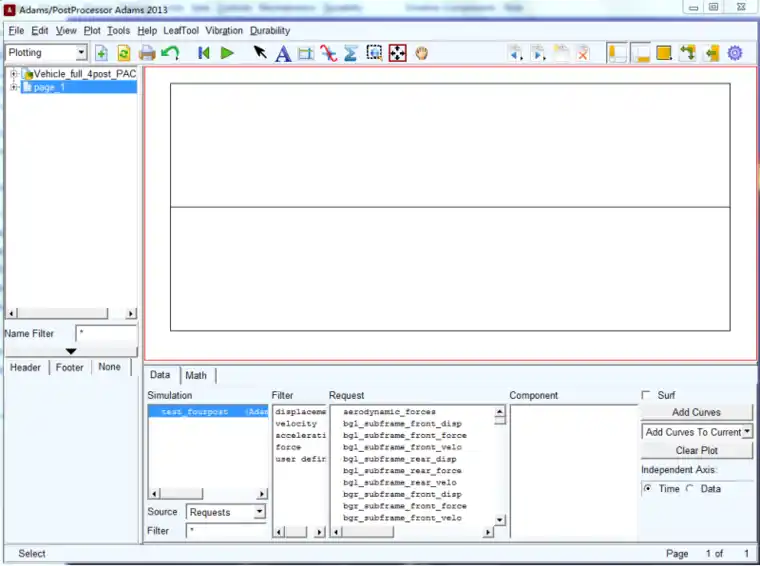The image size is (760, 566).
Task: Open the LeafTool menu
Action: (181, 31)
